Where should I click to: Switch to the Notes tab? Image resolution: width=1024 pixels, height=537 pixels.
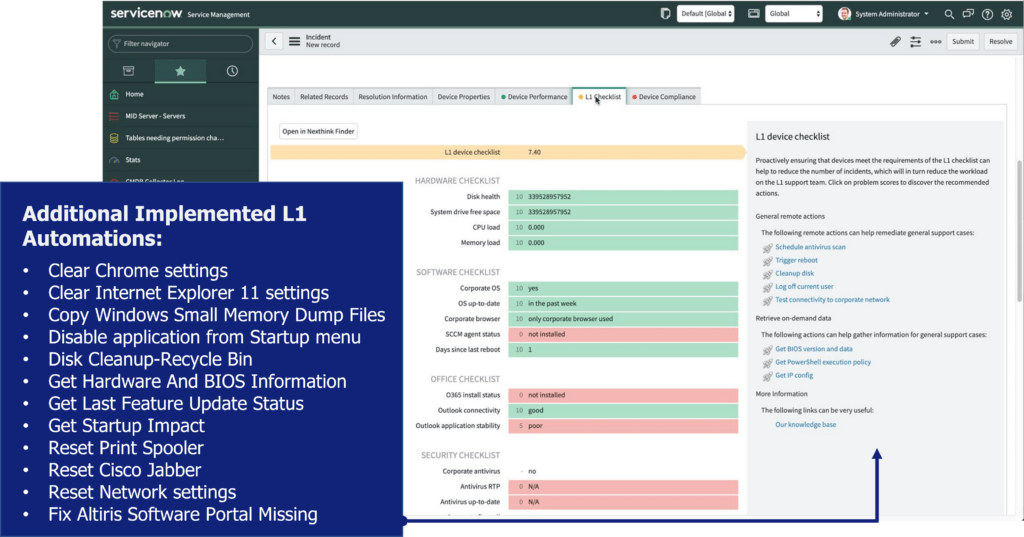click(281, 97)
